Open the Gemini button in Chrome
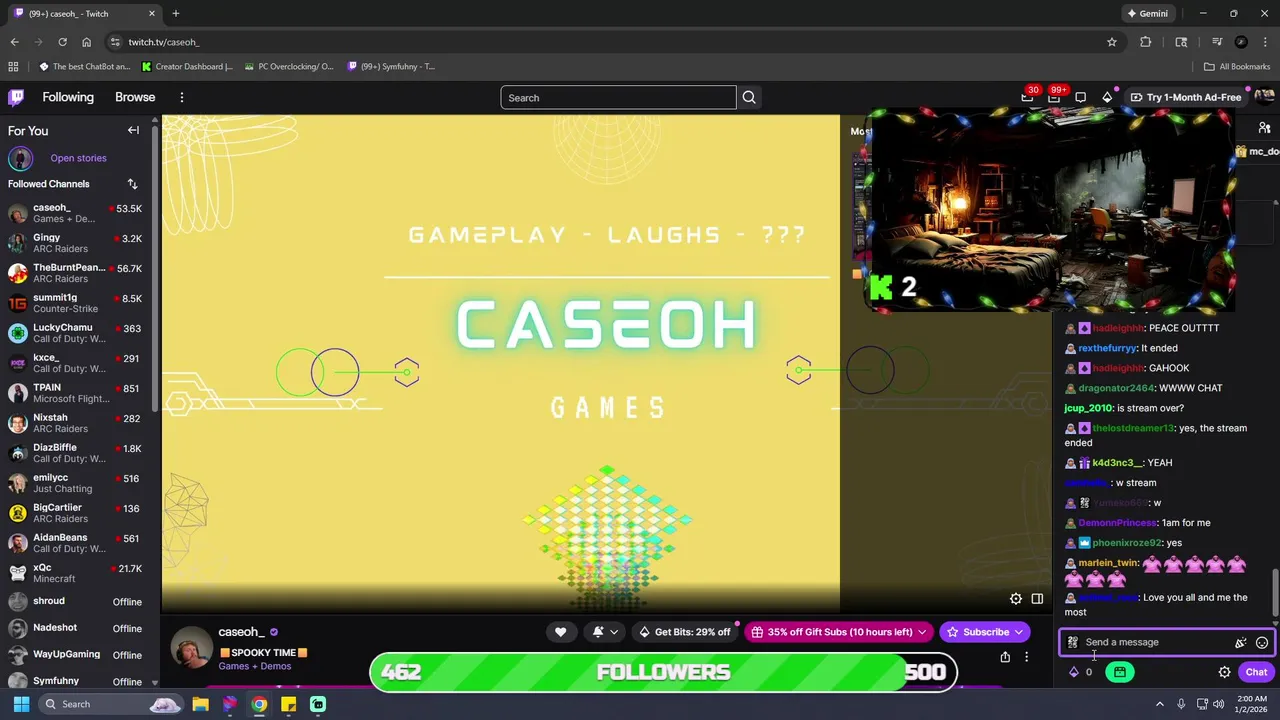1280x720 pixels. point(1147,14)
